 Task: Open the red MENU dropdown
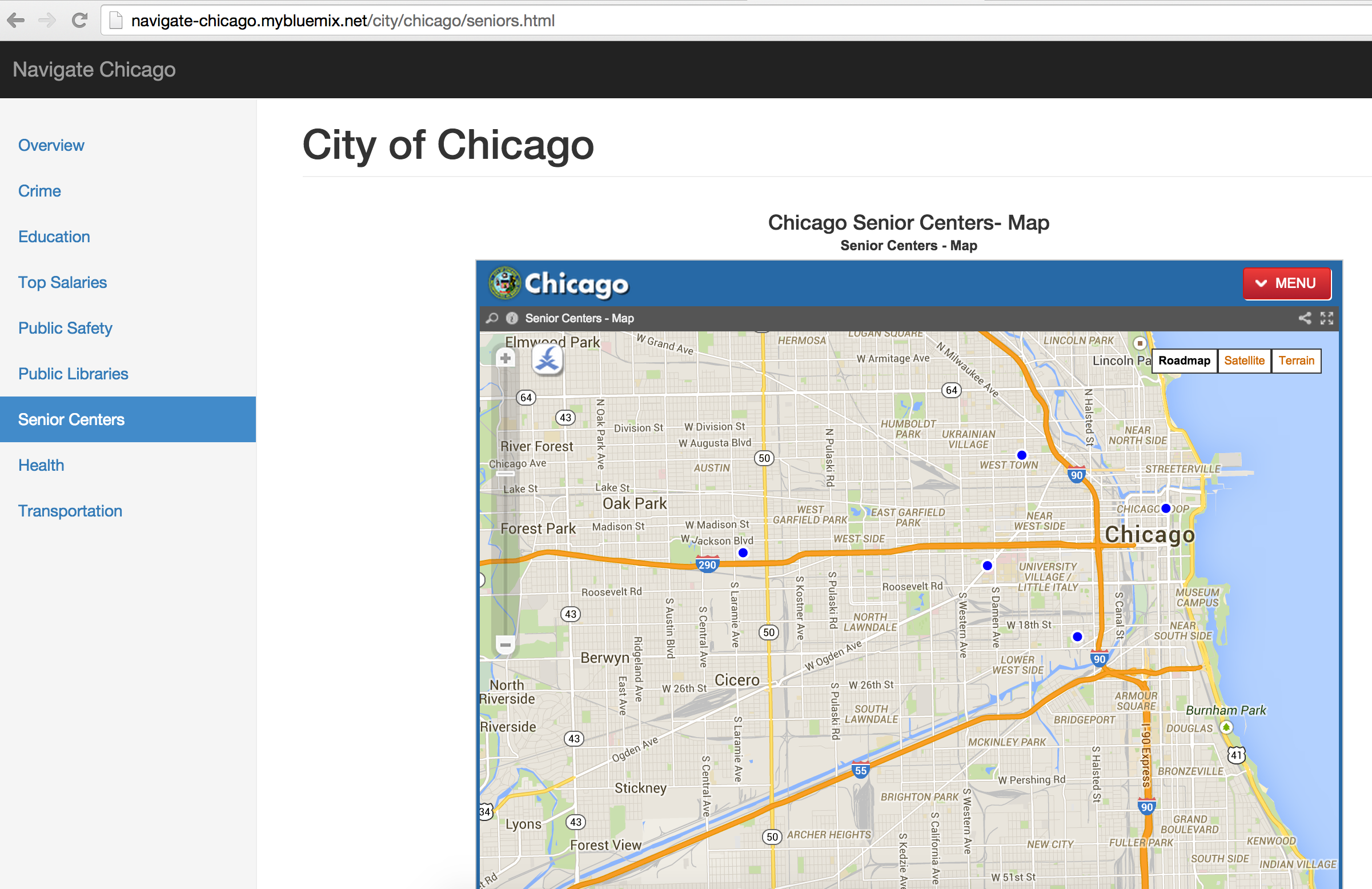tap(1286, 283)
